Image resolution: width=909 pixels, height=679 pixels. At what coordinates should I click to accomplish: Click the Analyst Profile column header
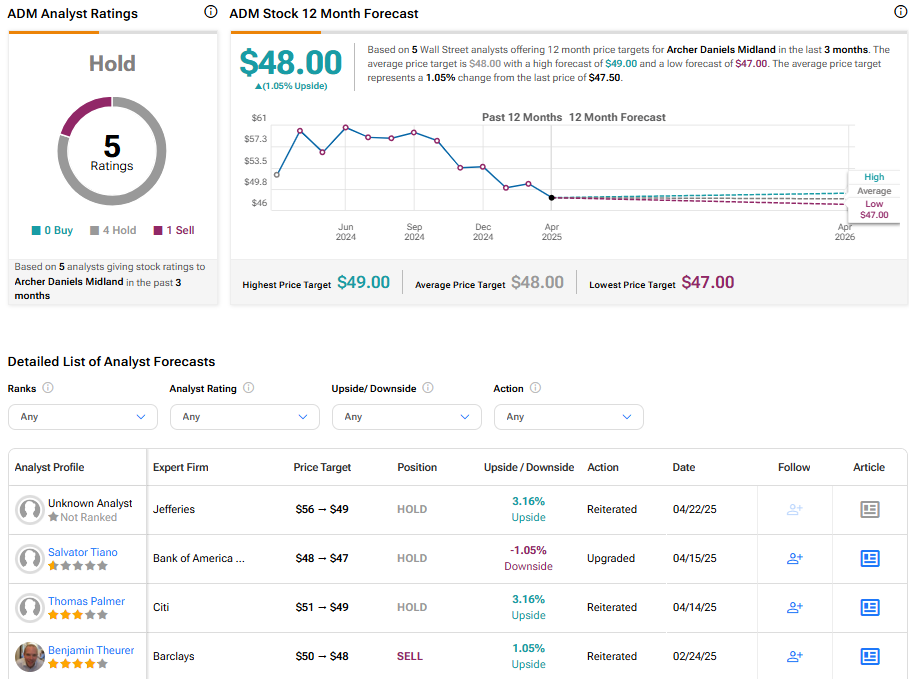click(49, 467)
